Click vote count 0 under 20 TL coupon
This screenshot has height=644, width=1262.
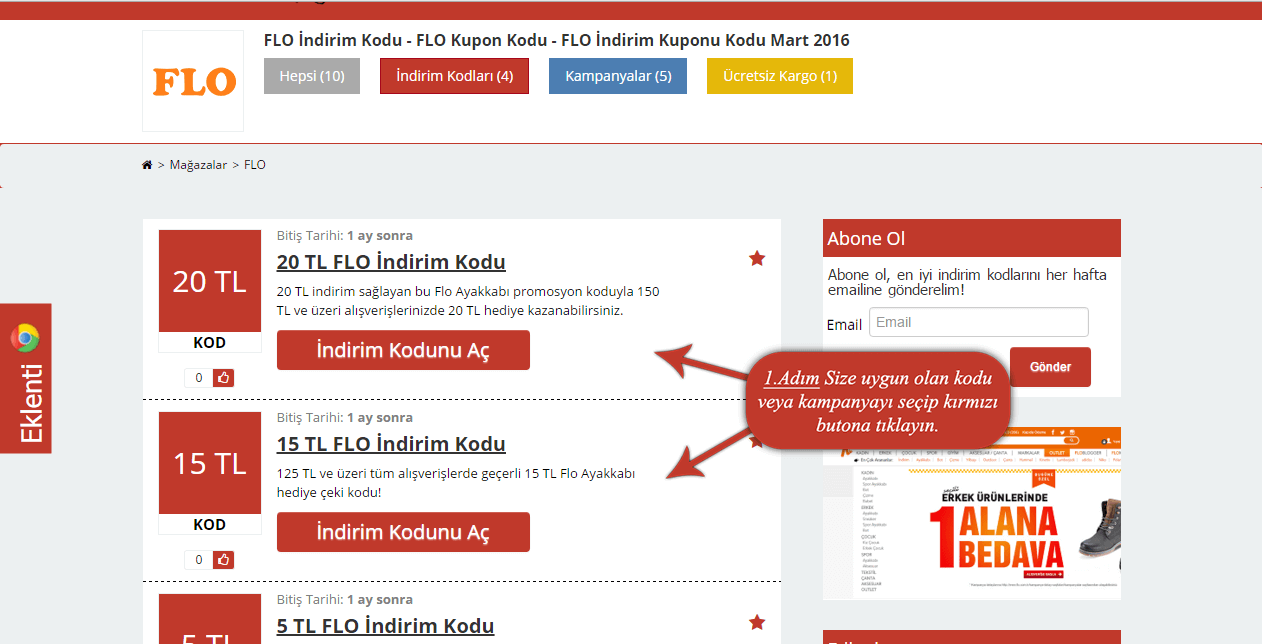199,378
